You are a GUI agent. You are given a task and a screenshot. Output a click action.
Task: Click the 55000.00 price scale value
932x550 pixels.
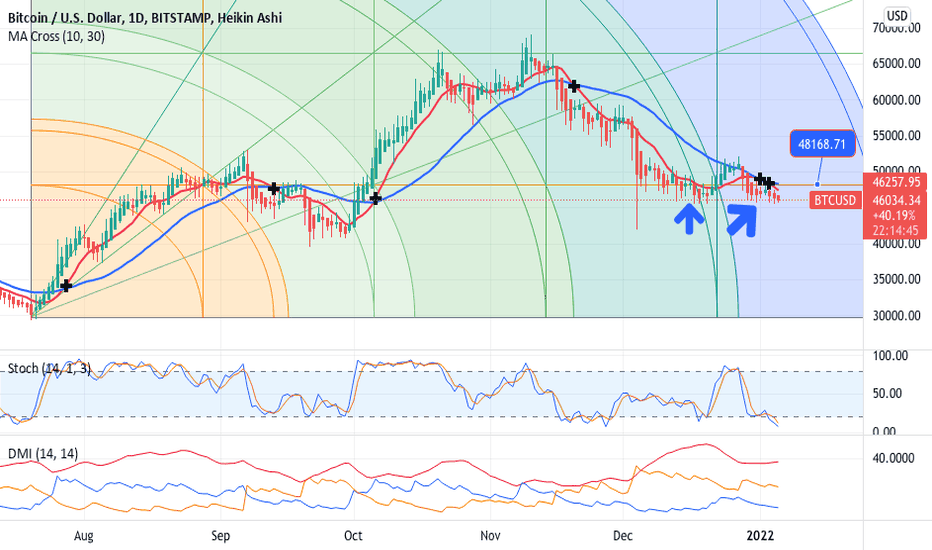pyautogui.click(x=896, y=136)
